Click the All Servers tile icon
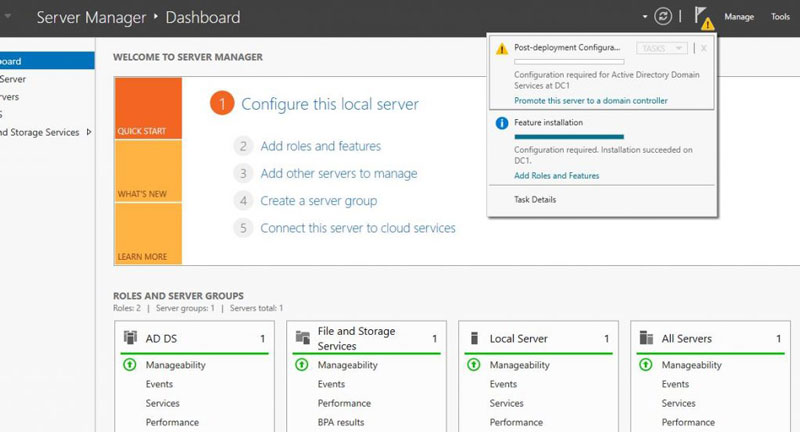The height and width of the screenshot is (432, 800). point(646,338)
